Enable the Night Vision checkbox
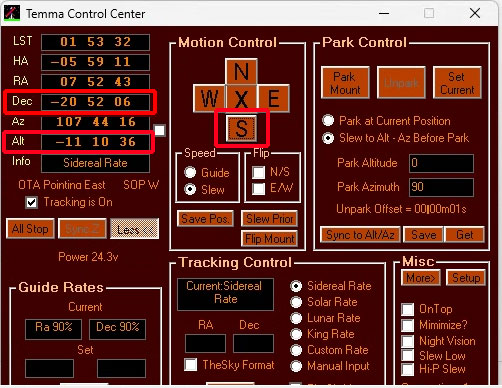502x388 pixels. (x=408, y=341)
